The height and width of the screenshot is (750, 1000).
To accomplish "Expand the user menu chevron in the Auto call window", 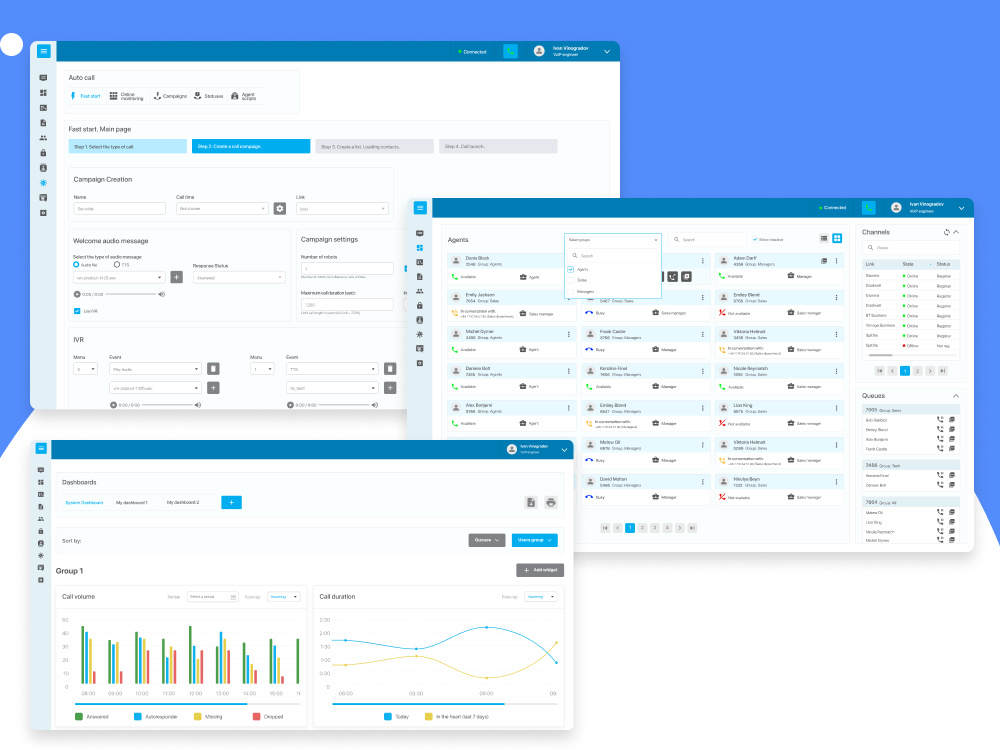I will point(607,52).
